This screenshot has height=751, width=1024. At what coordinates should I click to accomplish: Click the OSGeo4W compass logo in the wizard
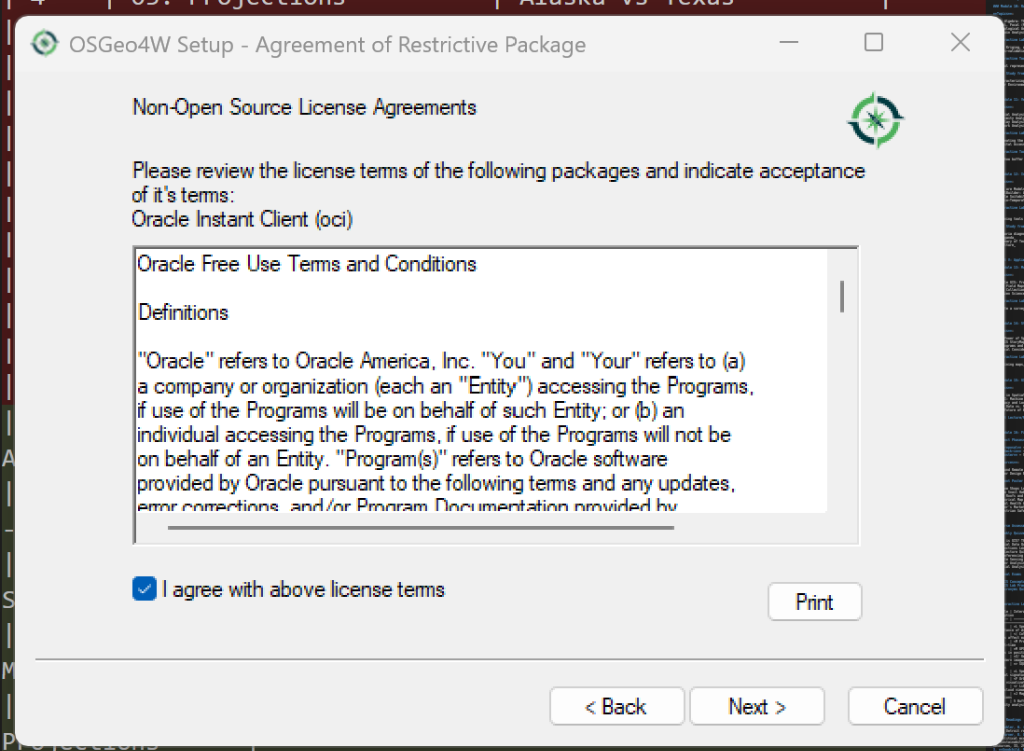point(875,119)
